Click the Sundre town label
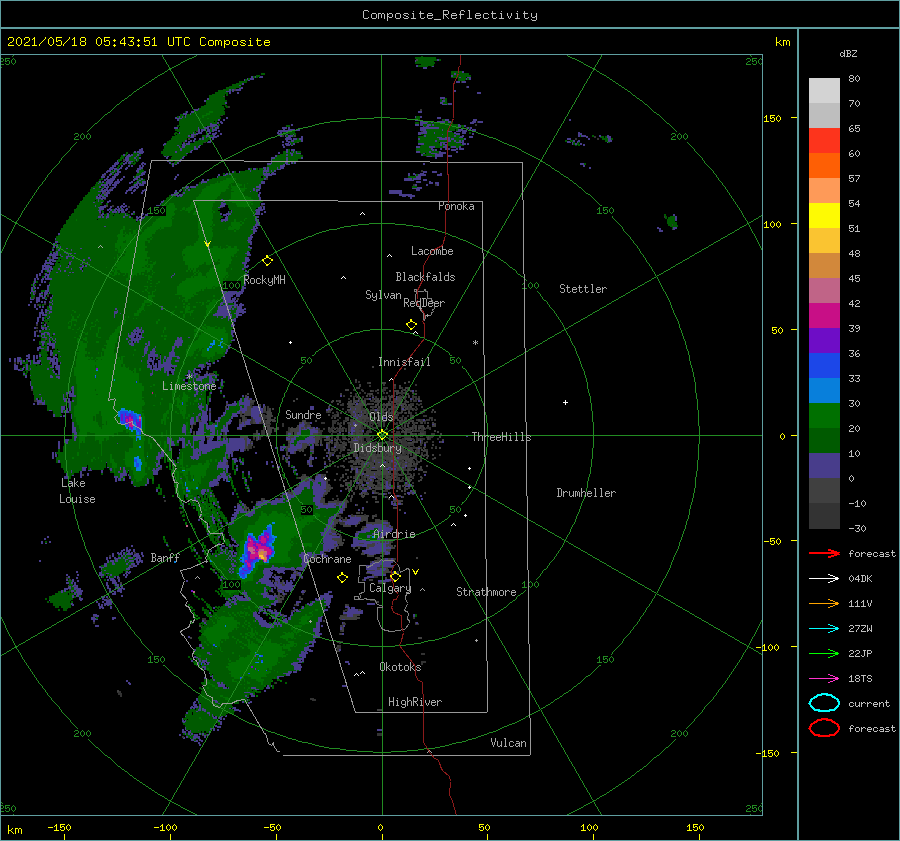Screen dimensions: 900x841 click(x=303, y=414)
